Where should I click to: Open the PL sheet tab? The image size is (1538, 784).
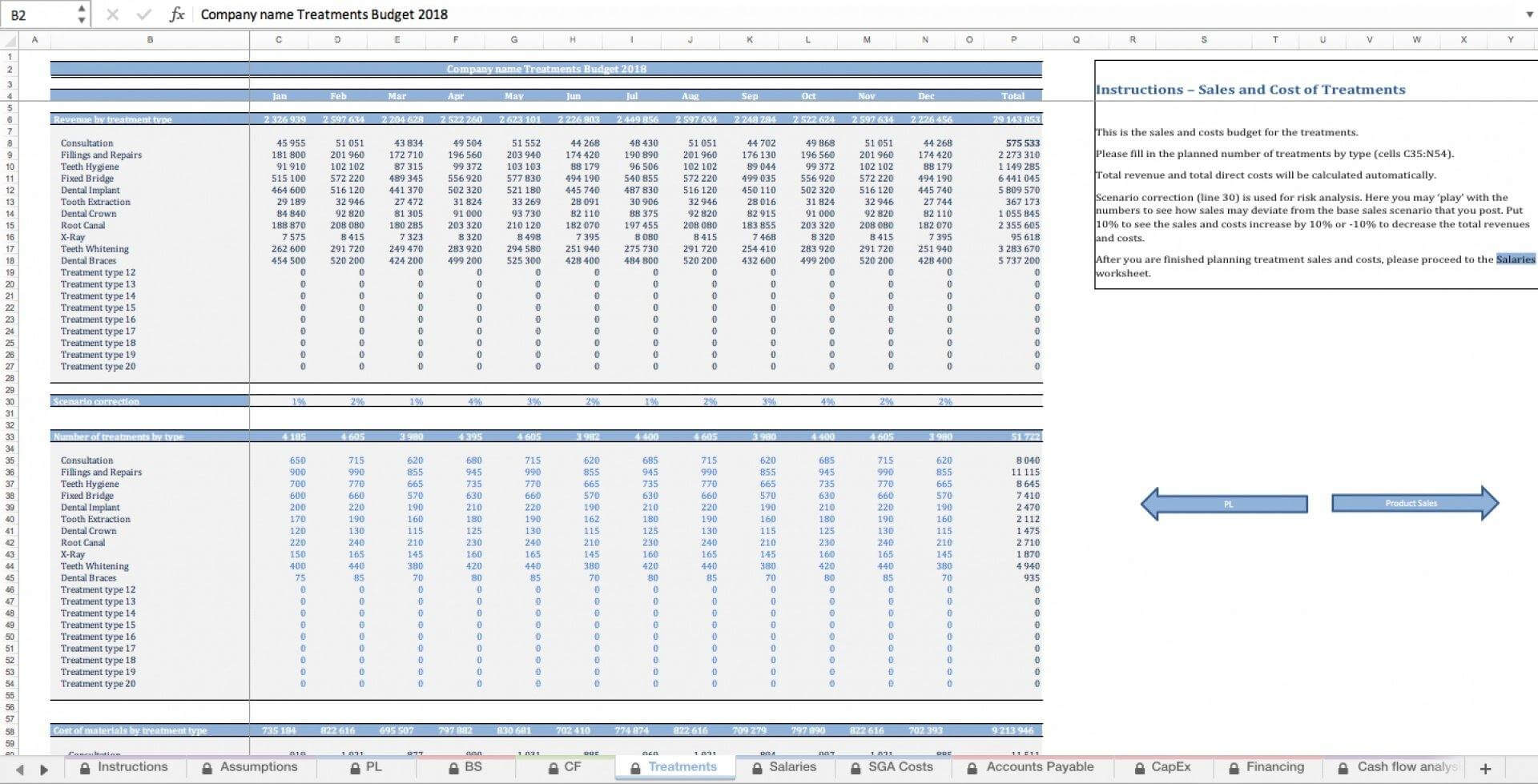[365, 767]
